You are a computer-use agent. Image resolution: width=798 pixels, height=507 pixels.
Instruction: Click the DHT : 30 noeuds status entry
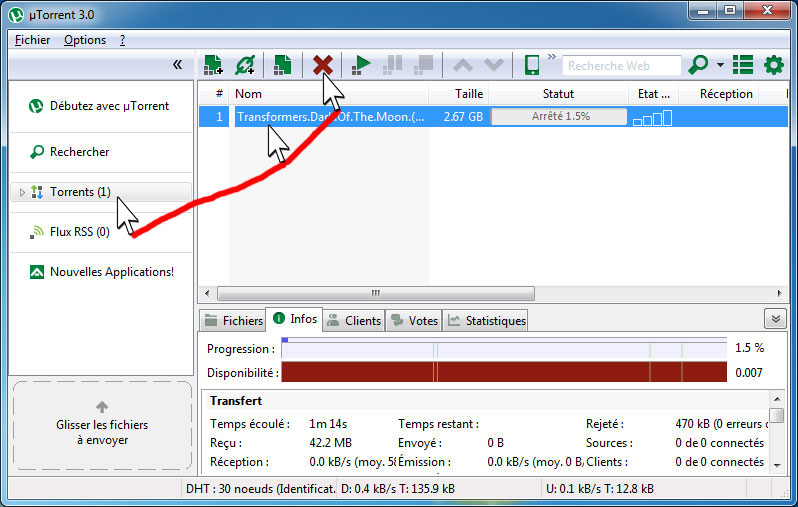(260, 489)
